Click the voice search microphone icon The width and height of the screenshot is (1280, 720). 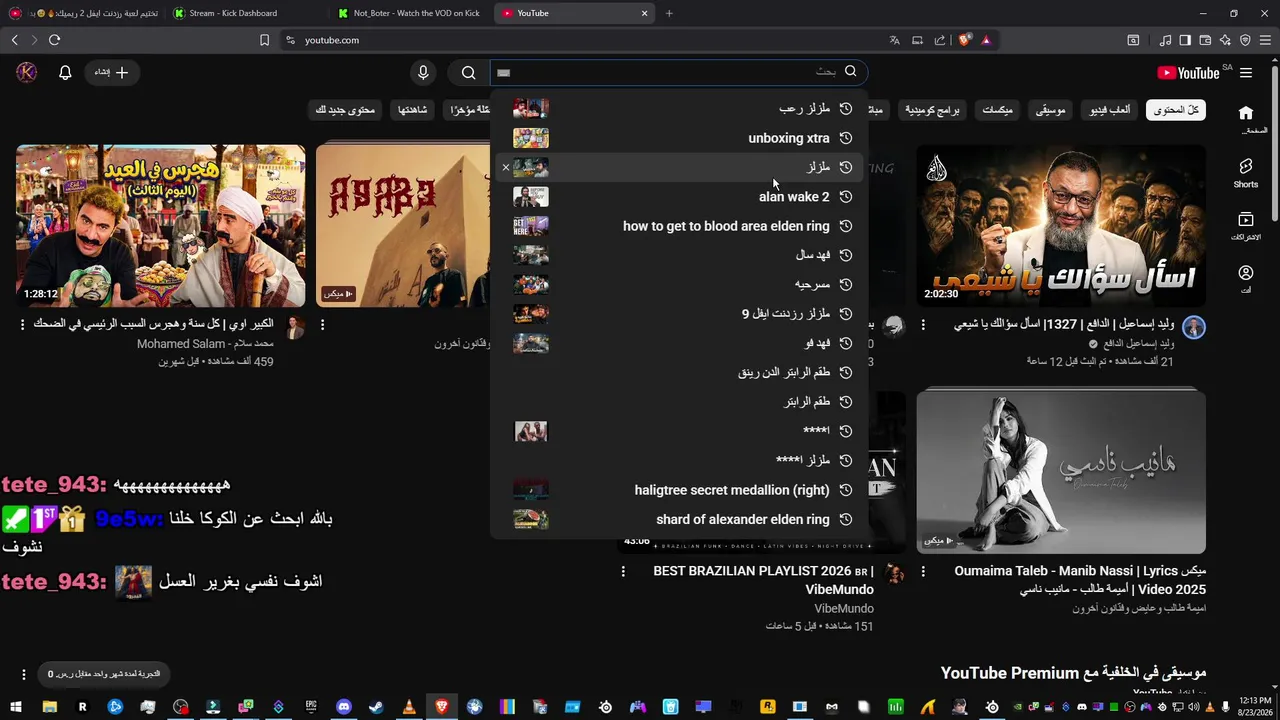423,72
